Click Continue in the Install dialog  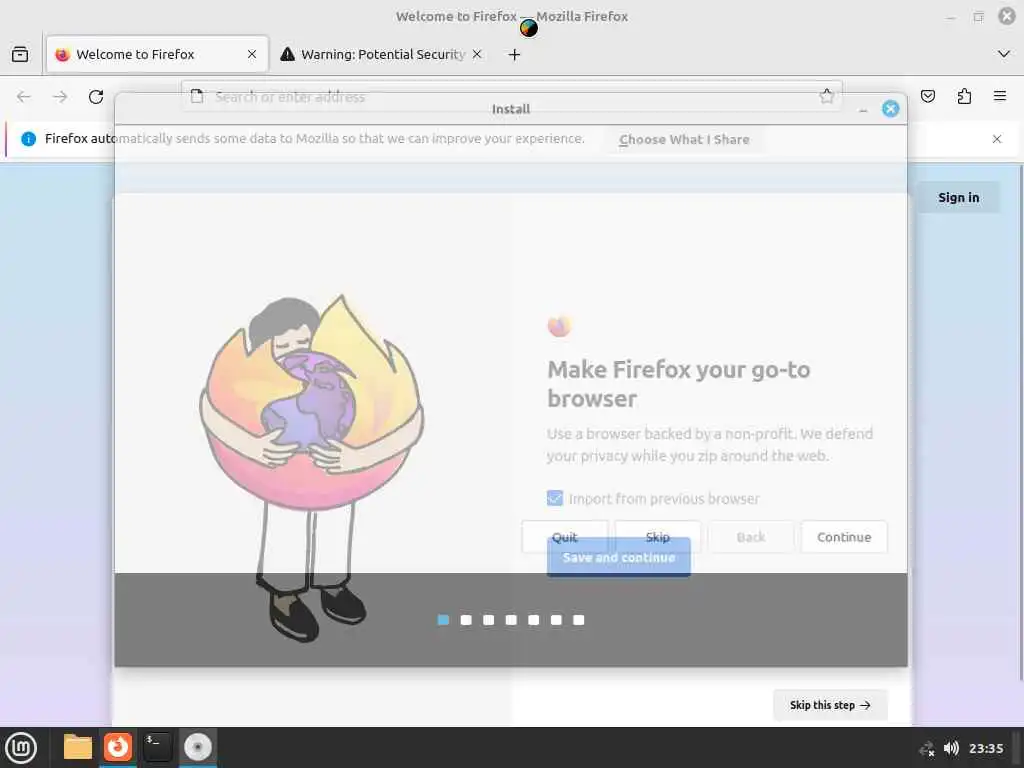(x=844, y=537)
